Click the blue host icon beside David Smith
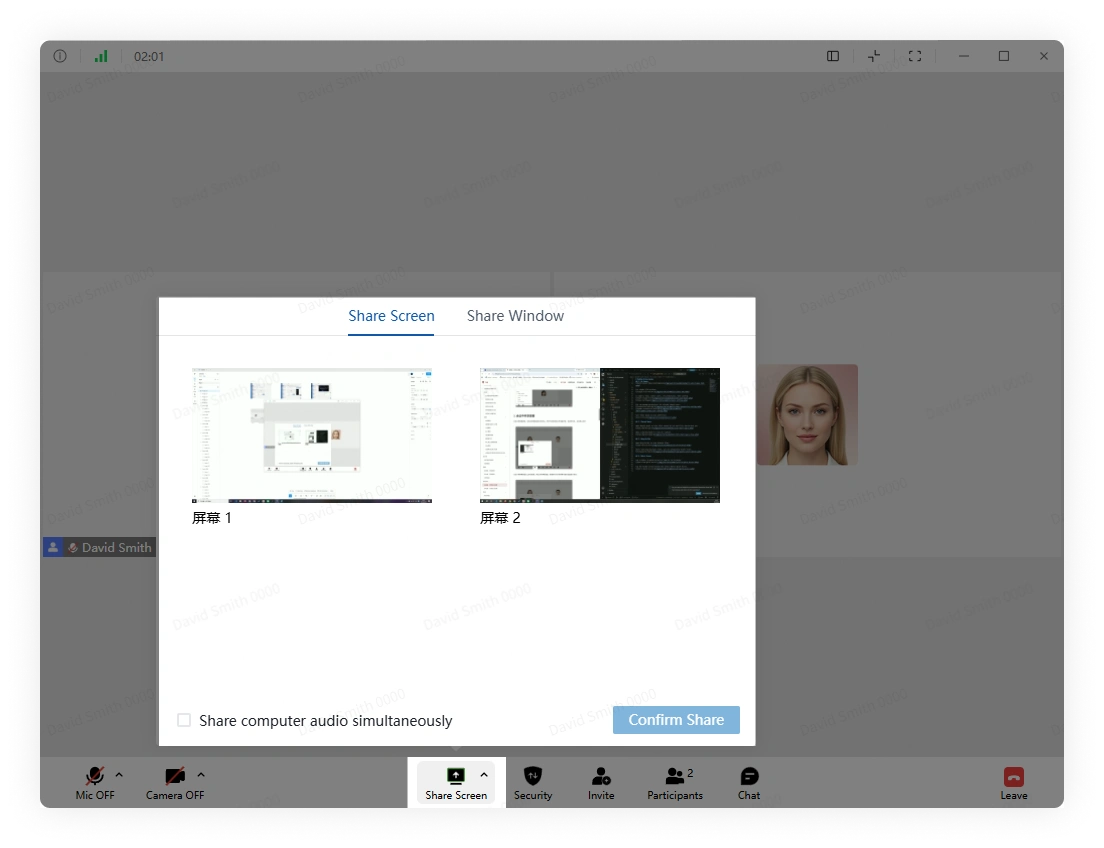Image resolution: width=1104 pixels, height=848 pixels. pyautogui.click(x=53, y=547)
